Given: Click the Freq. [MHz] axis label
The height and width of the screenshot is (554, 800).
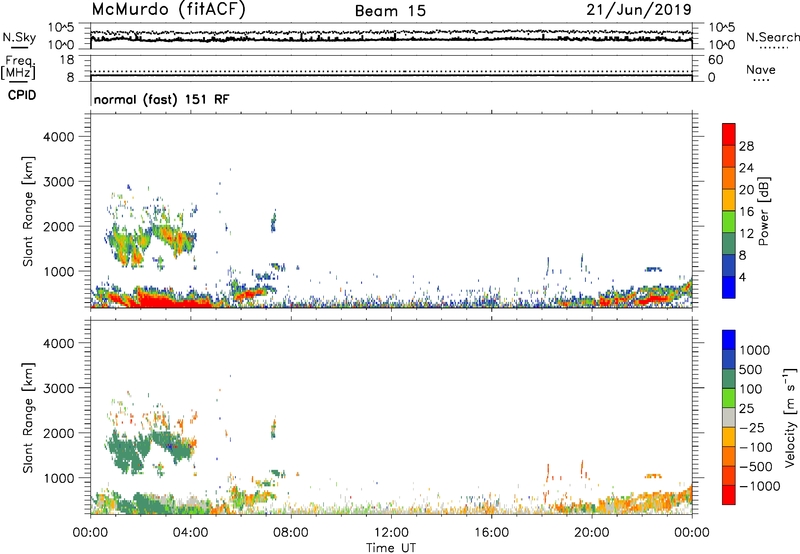Looking at the screenshot, I should tap(18, 67).
